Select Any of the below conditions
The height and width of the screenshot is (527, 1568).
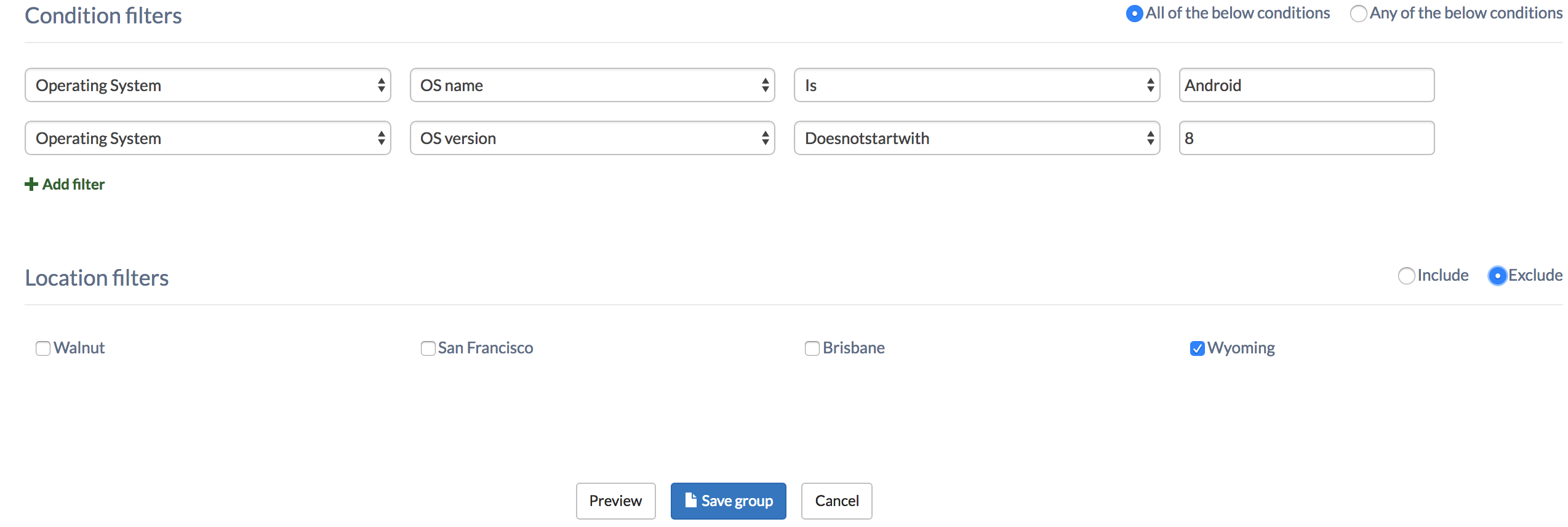1358,14
